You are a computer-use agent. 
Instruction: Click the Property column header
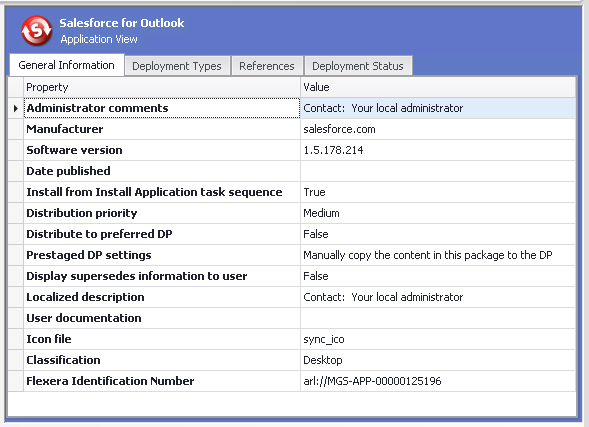point(162,87)
